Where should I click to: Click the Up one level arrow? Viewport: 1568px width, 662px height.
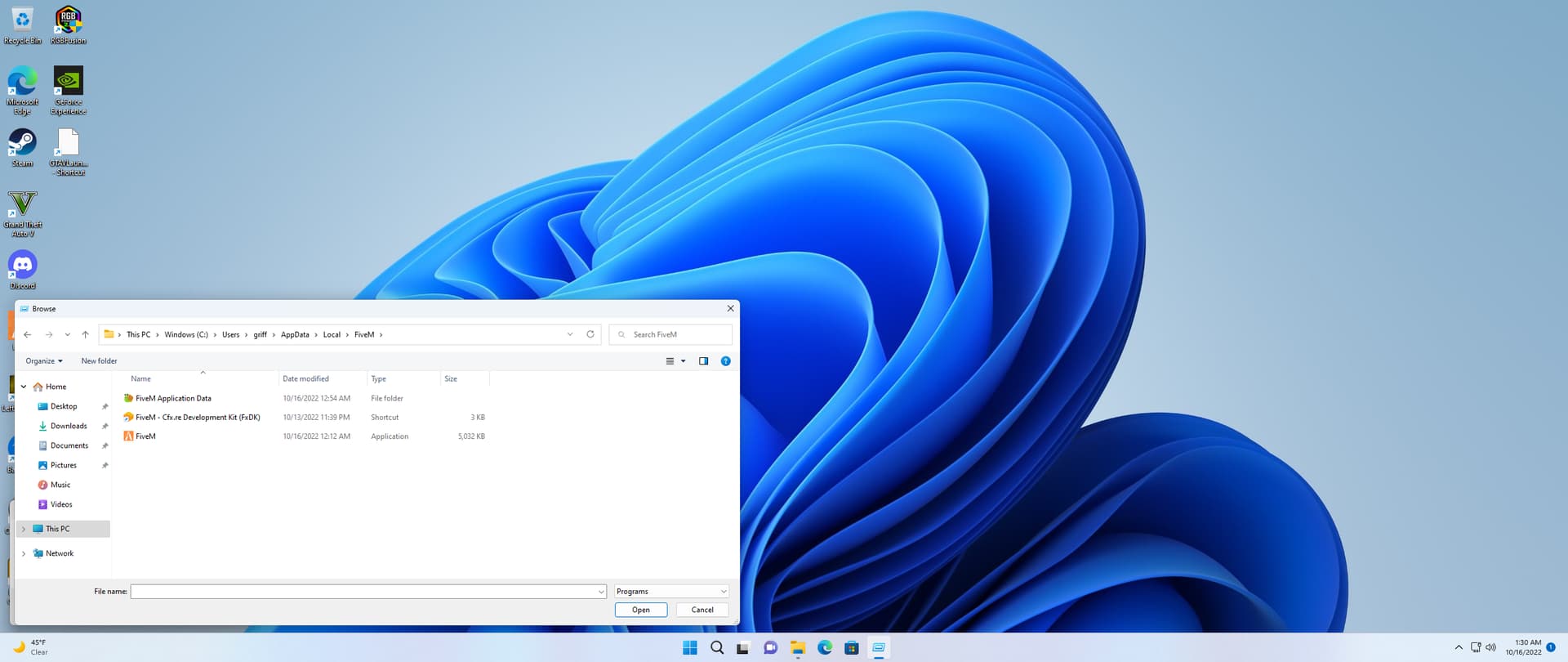[85, 334]
